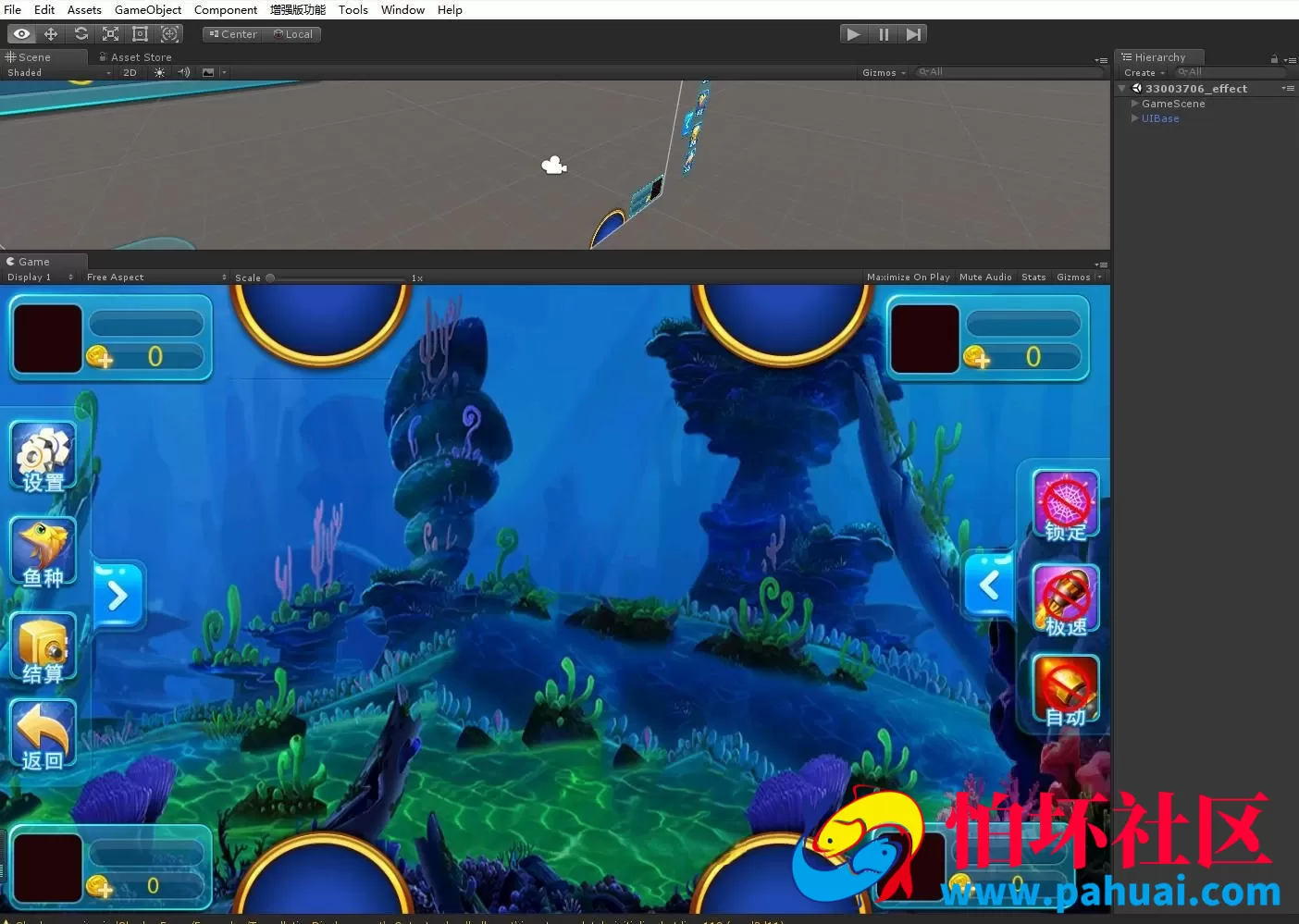Screen dimensions: 1299x924
Task: Click the 自动 auto fire button
Action: [1066, 691]
